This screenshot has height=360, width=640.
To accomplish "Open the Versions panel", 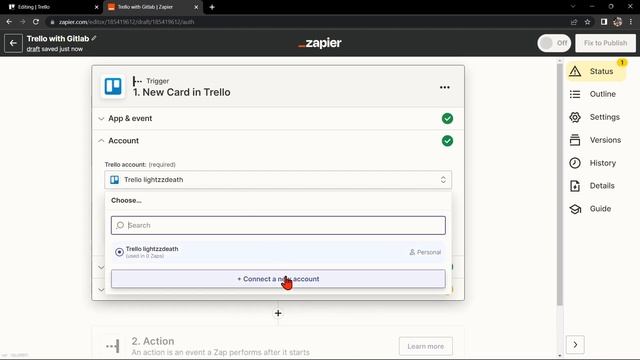I will [596, 140].
